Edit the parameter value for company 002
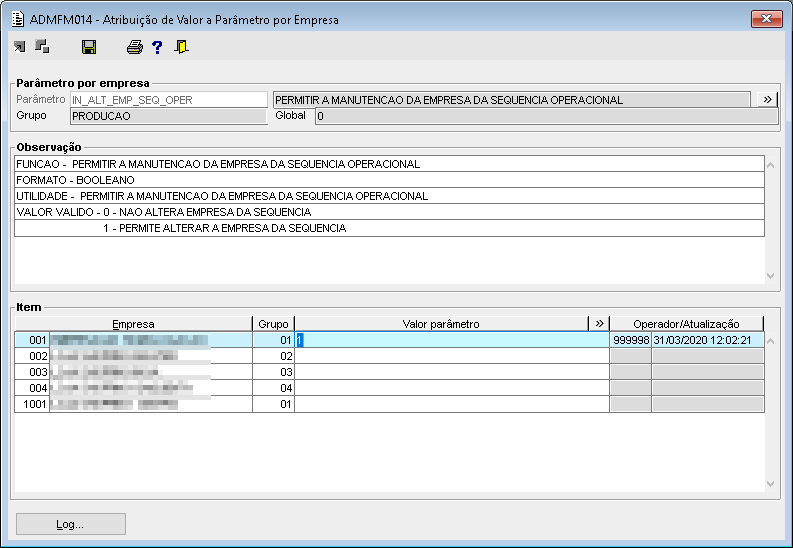The image size is (793, 548). [452, 356]
